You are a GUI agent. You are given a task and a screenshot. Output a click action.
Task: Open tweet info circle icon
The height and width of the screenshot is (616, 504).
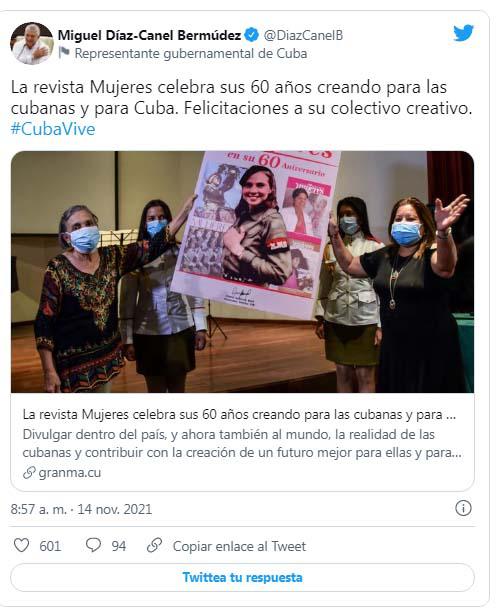[x=463, y=508]
